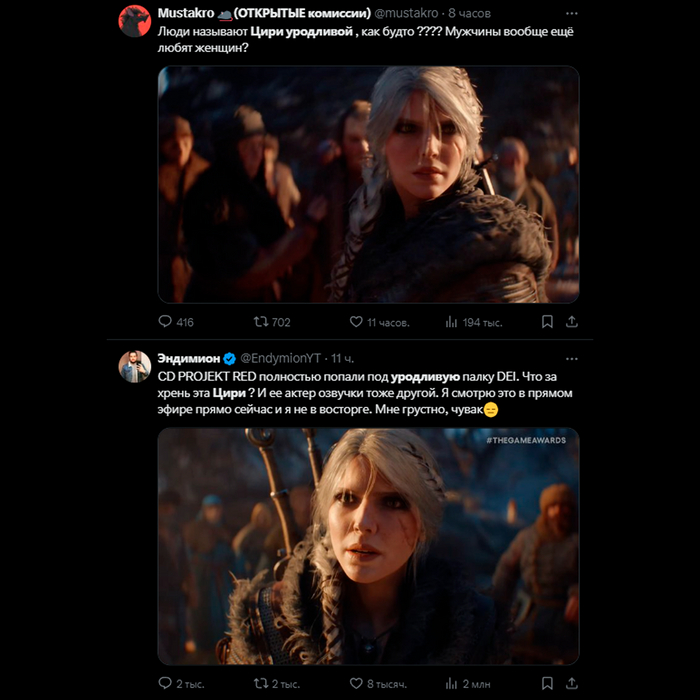Click the @mustakro handle link

point(406,13)
